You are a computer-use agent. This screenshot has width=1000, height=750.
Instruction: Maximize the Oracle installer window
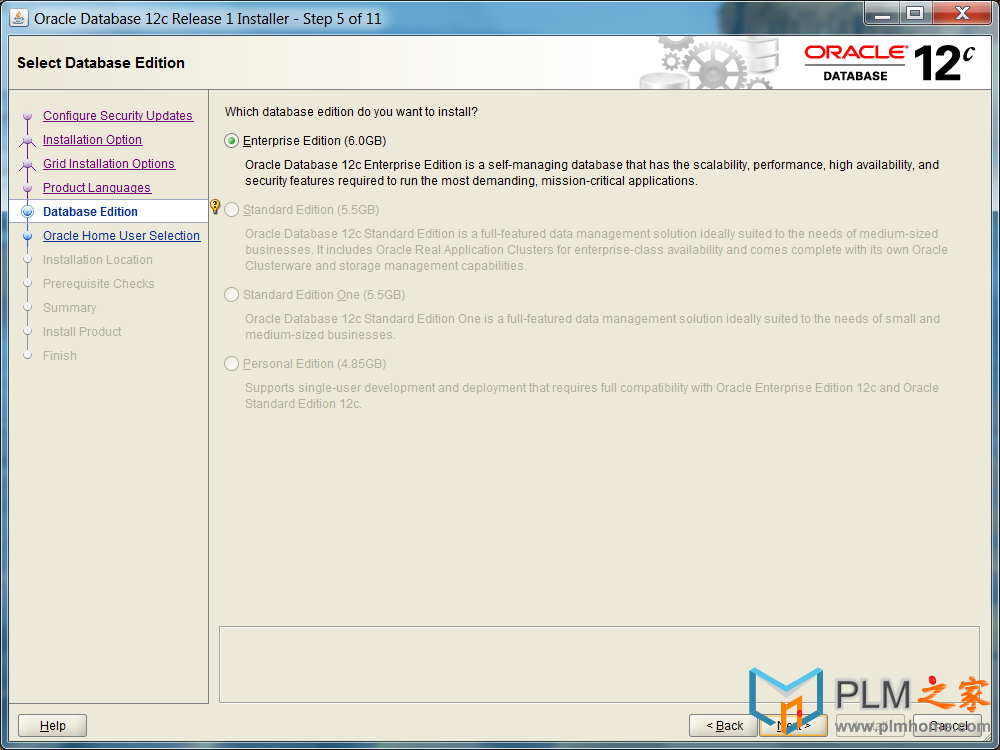[915, 14]
